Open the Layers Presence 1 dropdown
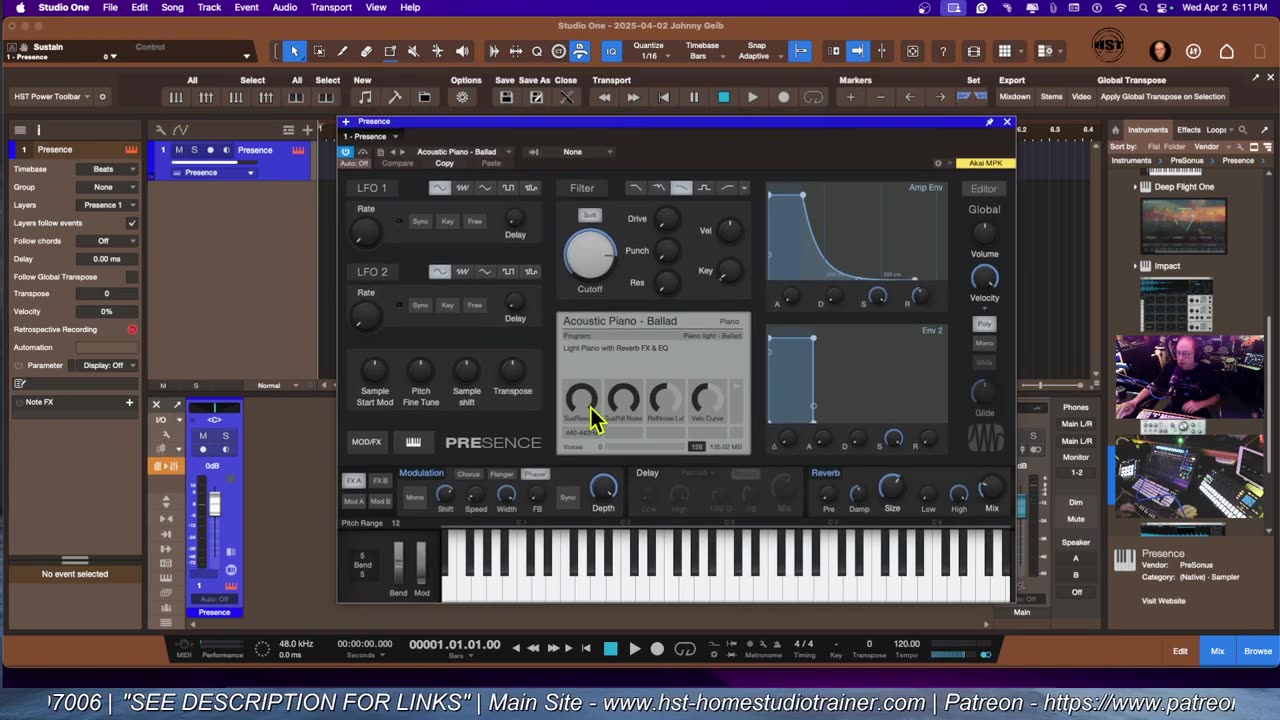Screen dimensions: 1280x720 coord(108,205)
